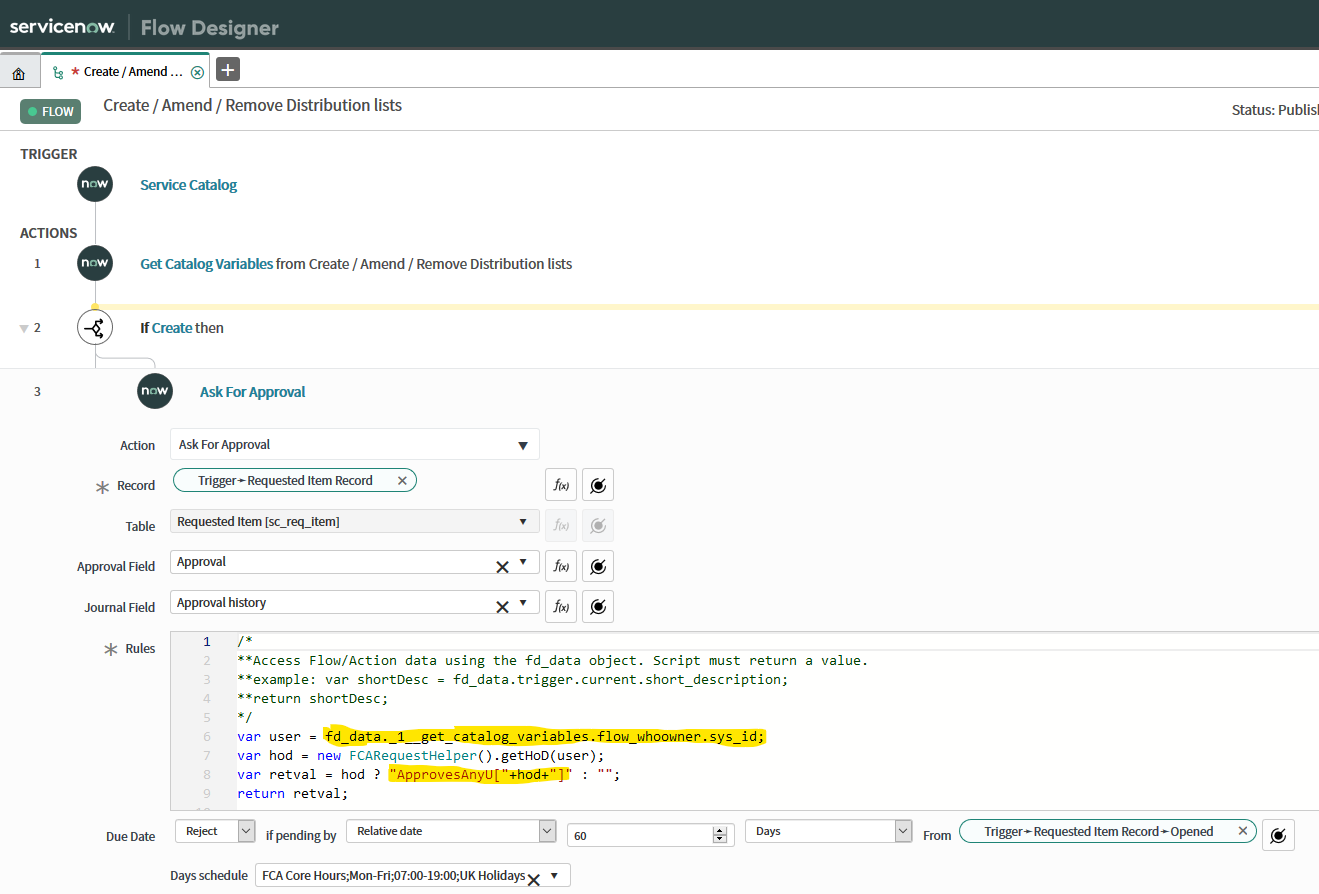This screenshot has height=894, width=1319.
Task: Increase the 60 days stepper value
Action: pos(718,828)
